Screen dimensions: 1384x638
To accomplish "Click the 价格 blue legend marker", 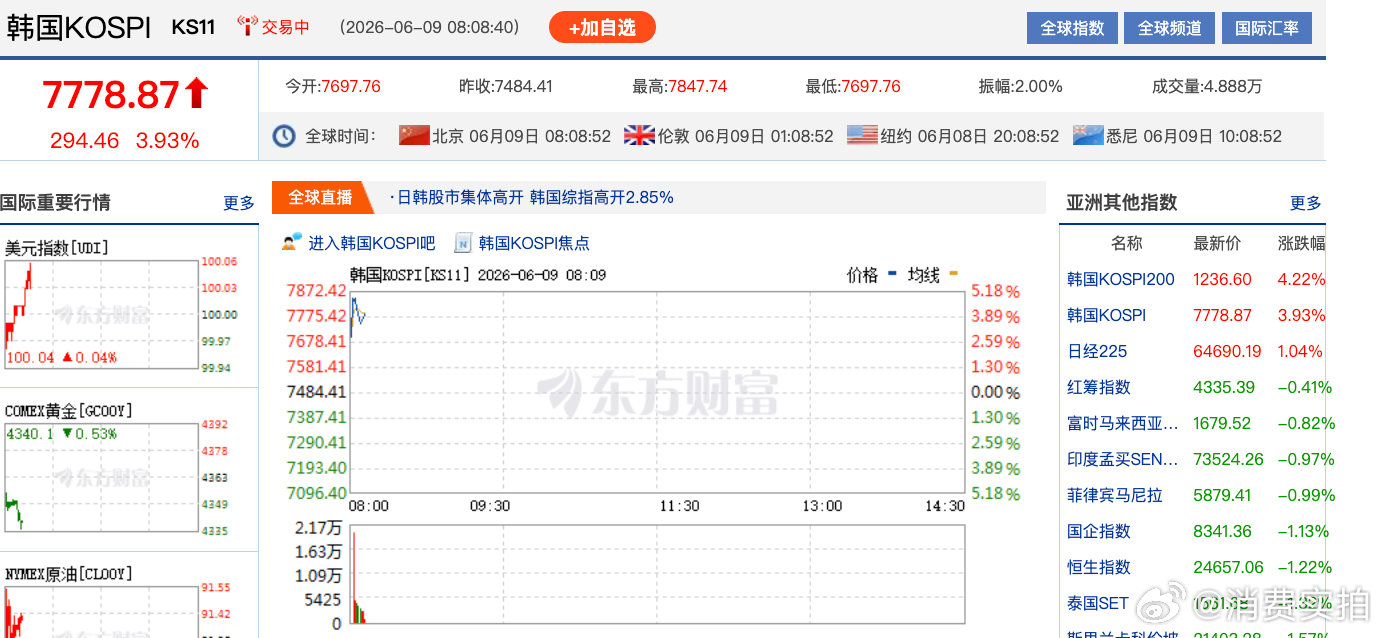I will coord(892,273).
